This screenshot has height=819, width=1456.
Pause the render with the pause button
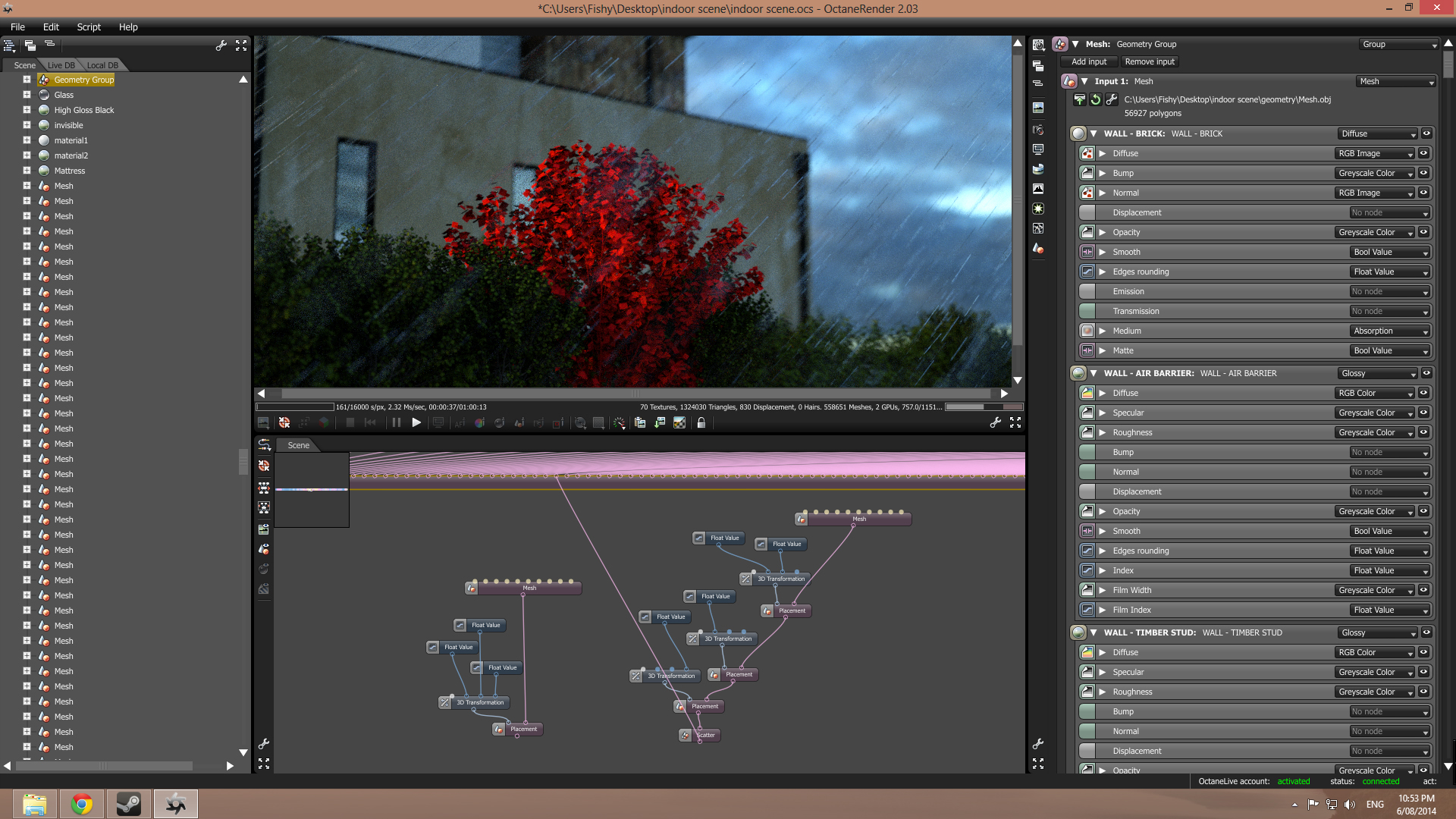click(x=396, y=423)
